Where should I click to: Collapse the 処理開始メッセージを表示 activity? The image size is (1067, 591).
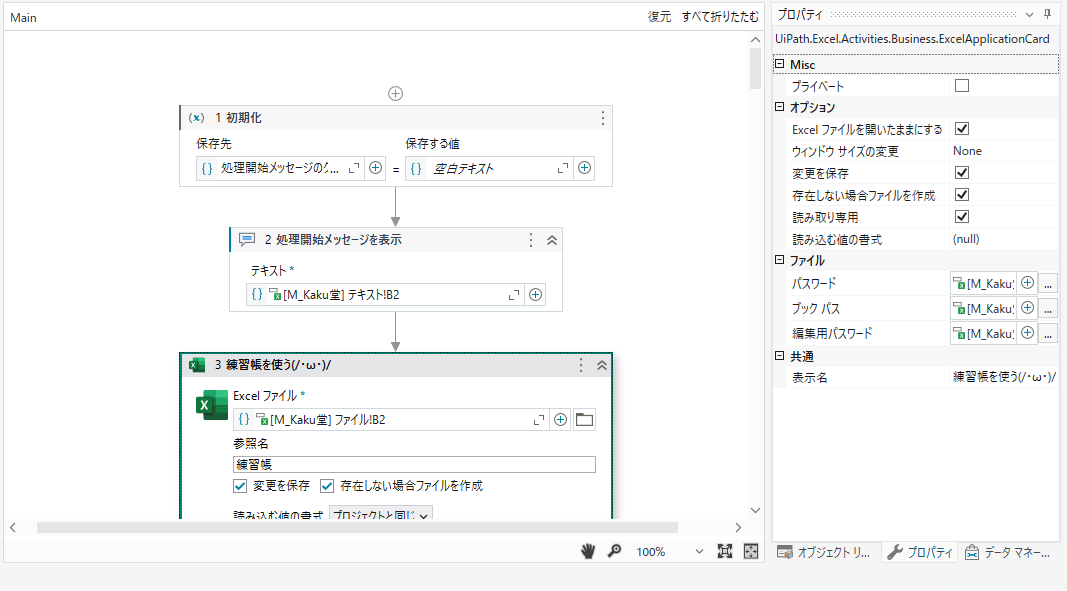[552, 240]
